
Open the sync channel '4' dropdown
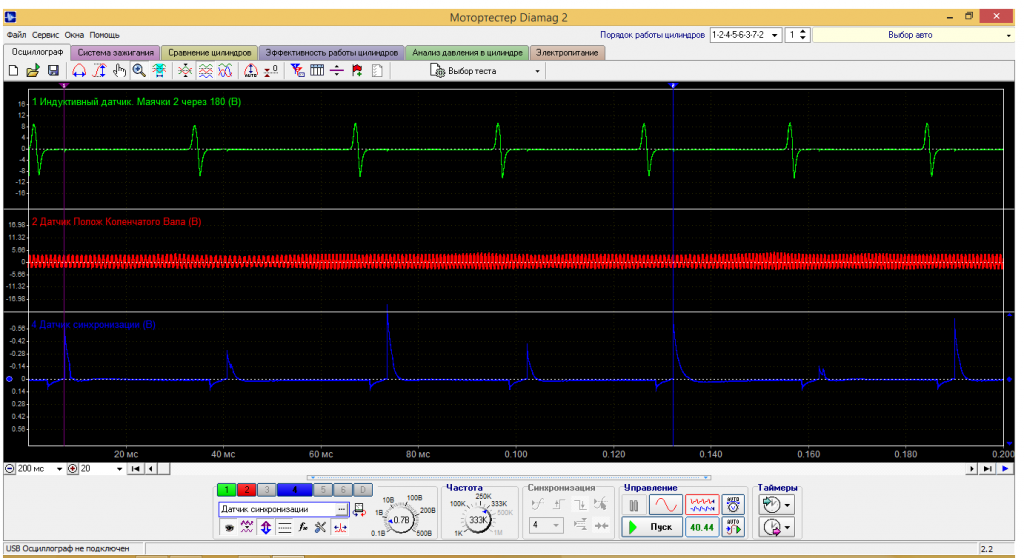click(x=546, y=525)
